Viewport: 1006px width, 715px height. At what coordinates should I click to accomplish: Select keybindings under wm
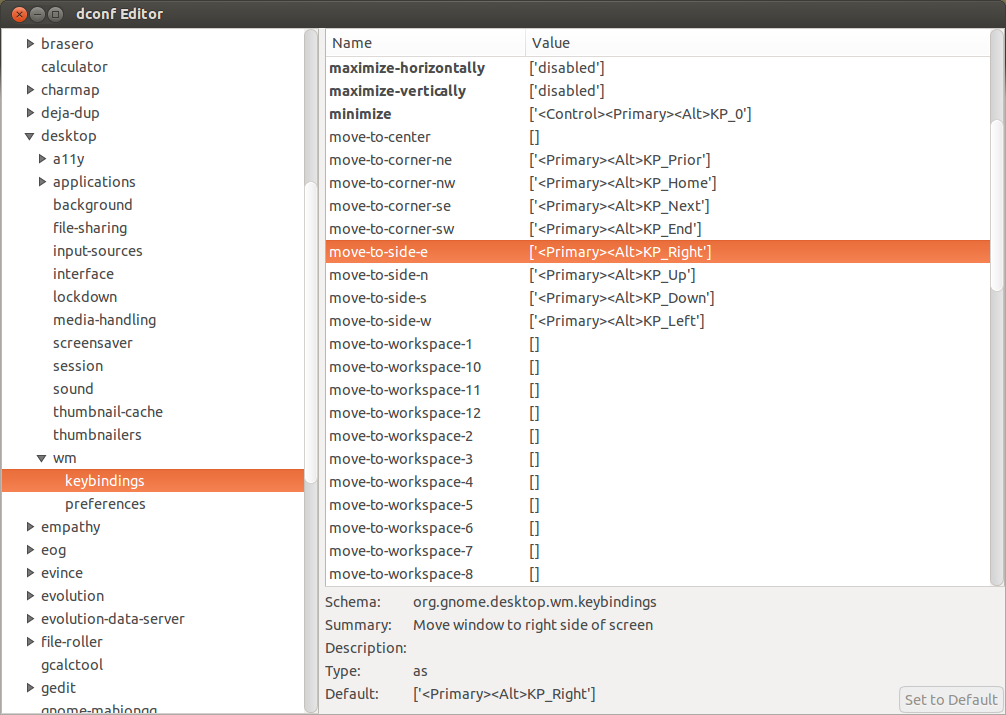[x=153, y=481]
